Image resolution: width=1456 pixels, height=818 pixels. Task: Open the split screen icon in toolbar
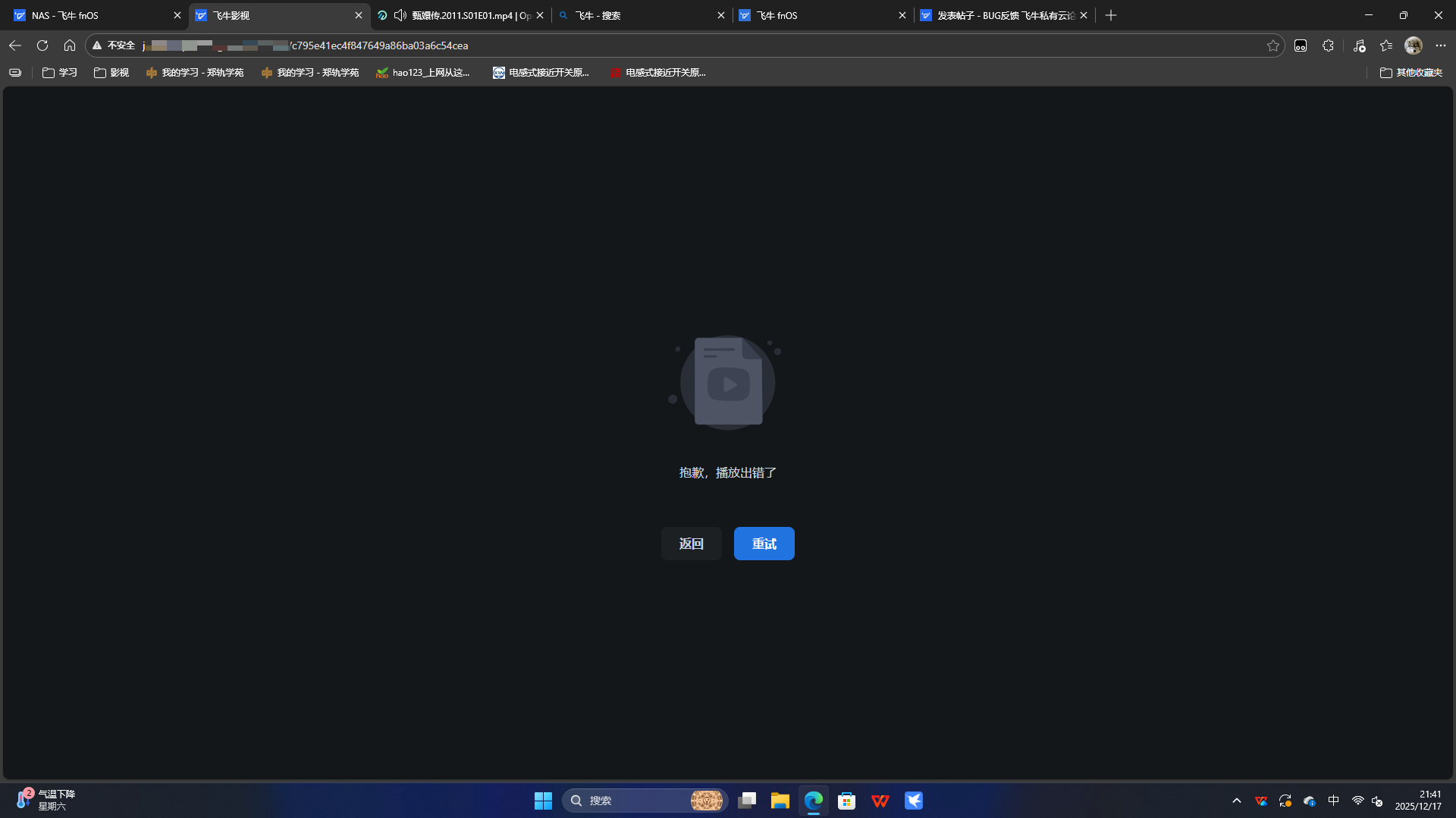tap(1301, 45)
